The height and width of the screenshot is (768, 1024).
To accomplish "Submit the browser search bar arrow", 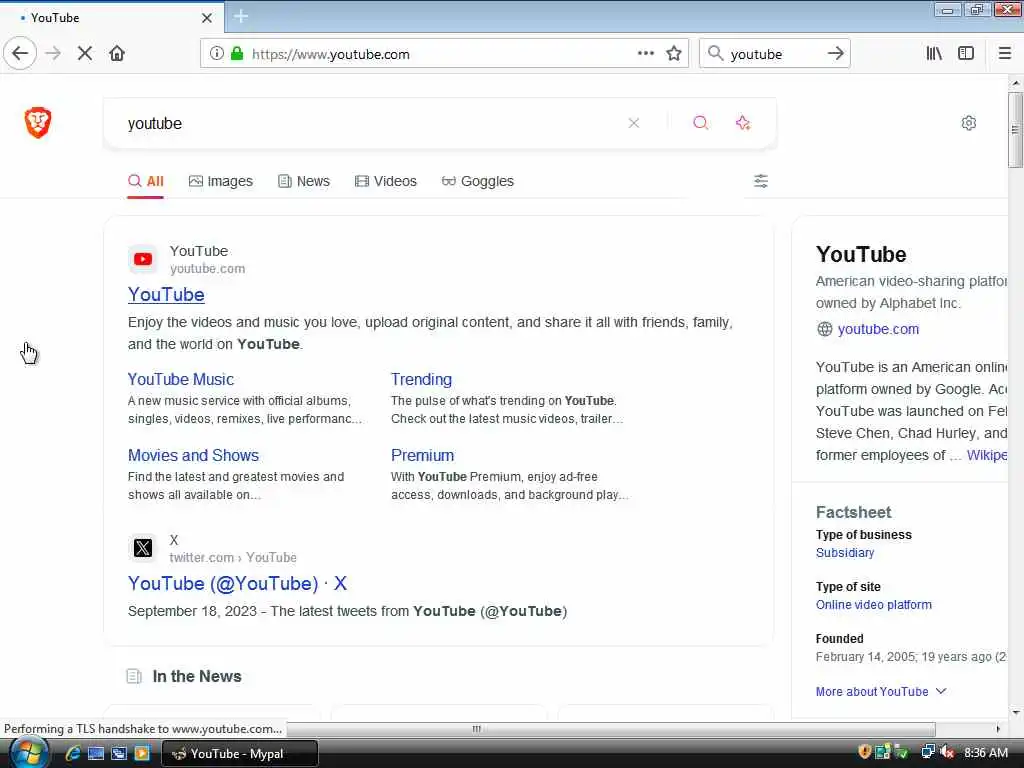I will coord(835,54).
